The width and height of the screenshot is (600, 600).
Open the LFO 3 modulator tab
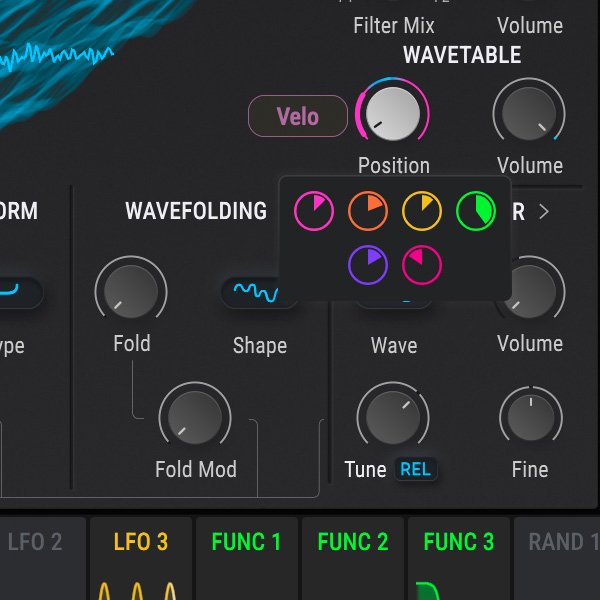pos(141,542)
